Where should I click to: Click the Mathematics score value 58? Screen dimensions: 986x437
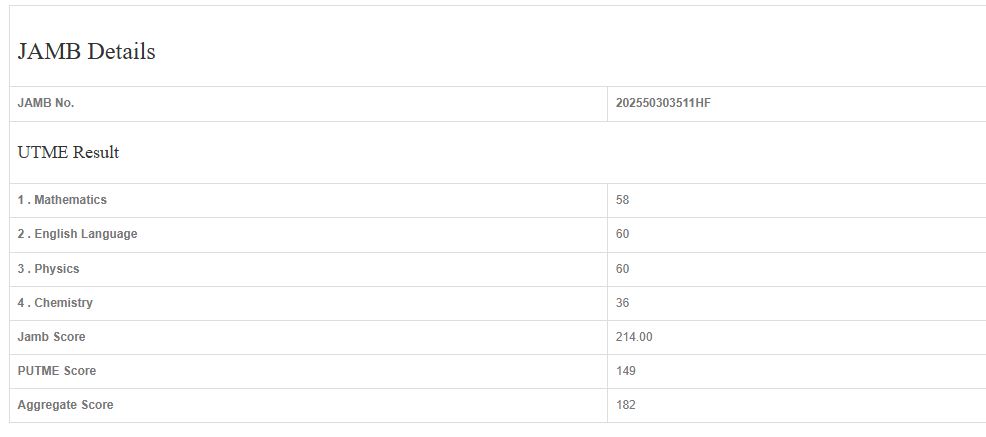[623, 200]
